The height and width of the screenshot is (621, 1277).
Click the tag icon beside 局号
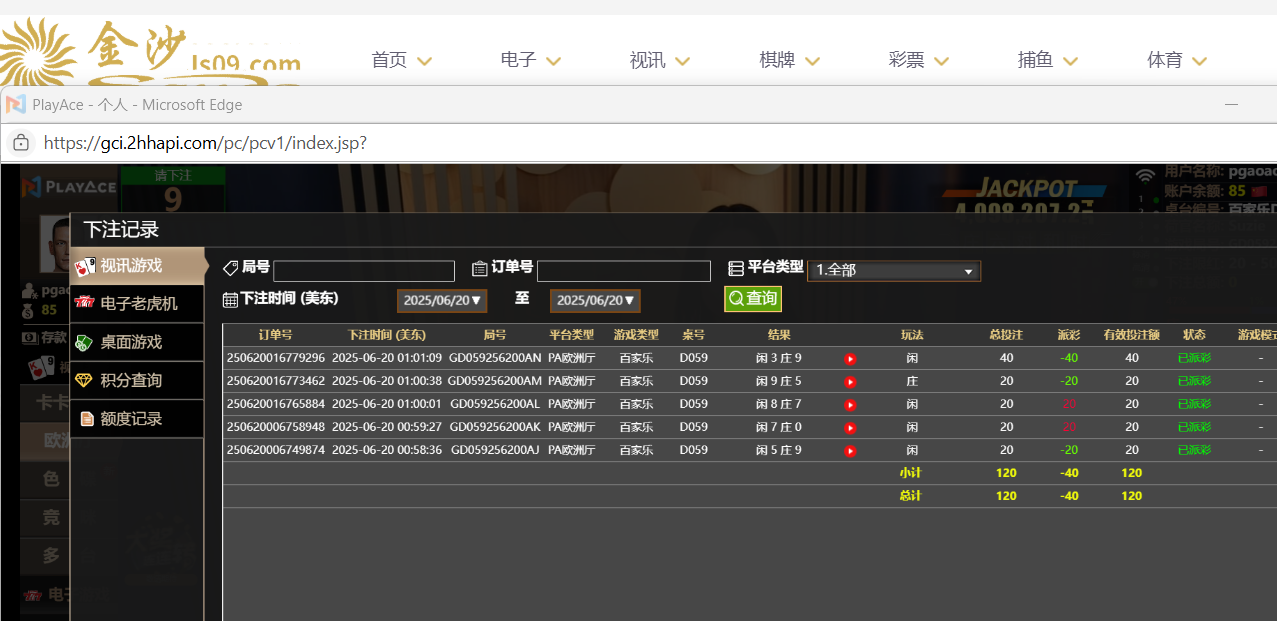[x=230, y=268]
